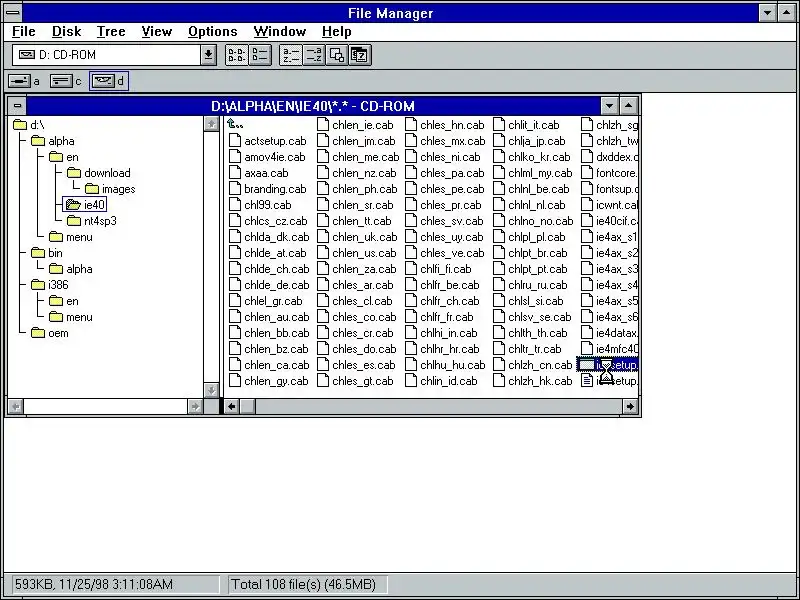Sort files by date button
The height and width of the screenshot is (600, 800).
(360, 55)
